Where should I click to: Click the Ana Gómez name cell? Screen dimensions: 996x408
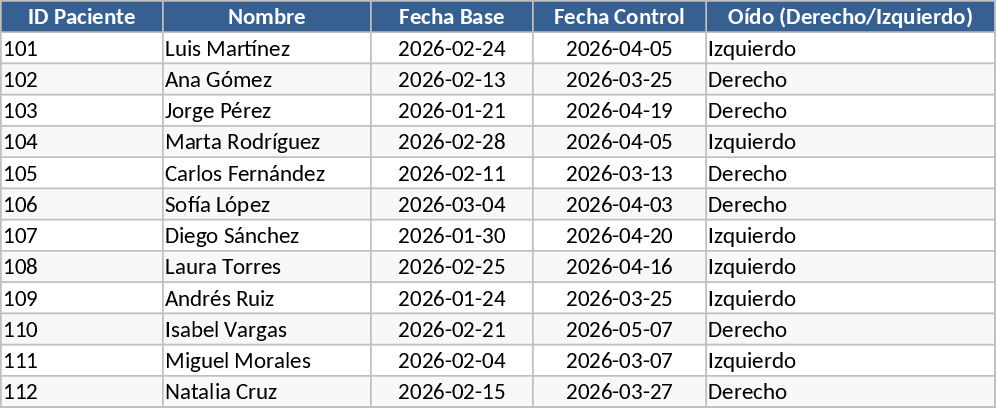coord(218,80)
